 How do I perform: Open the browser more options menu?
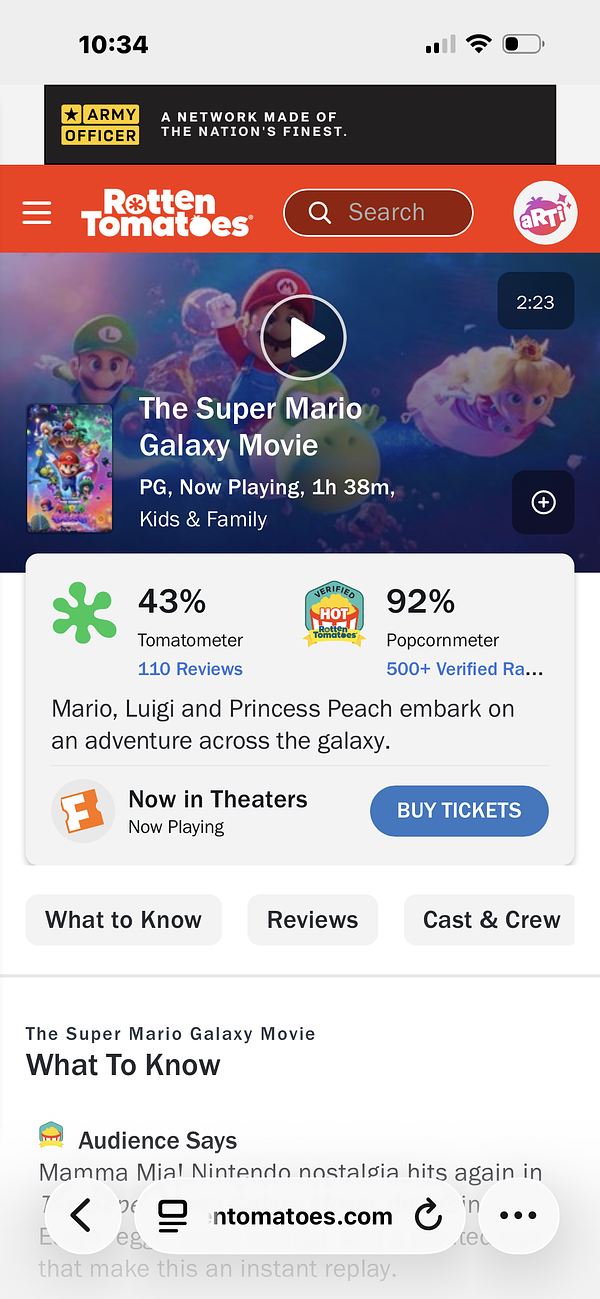[x=518, y=1216]
